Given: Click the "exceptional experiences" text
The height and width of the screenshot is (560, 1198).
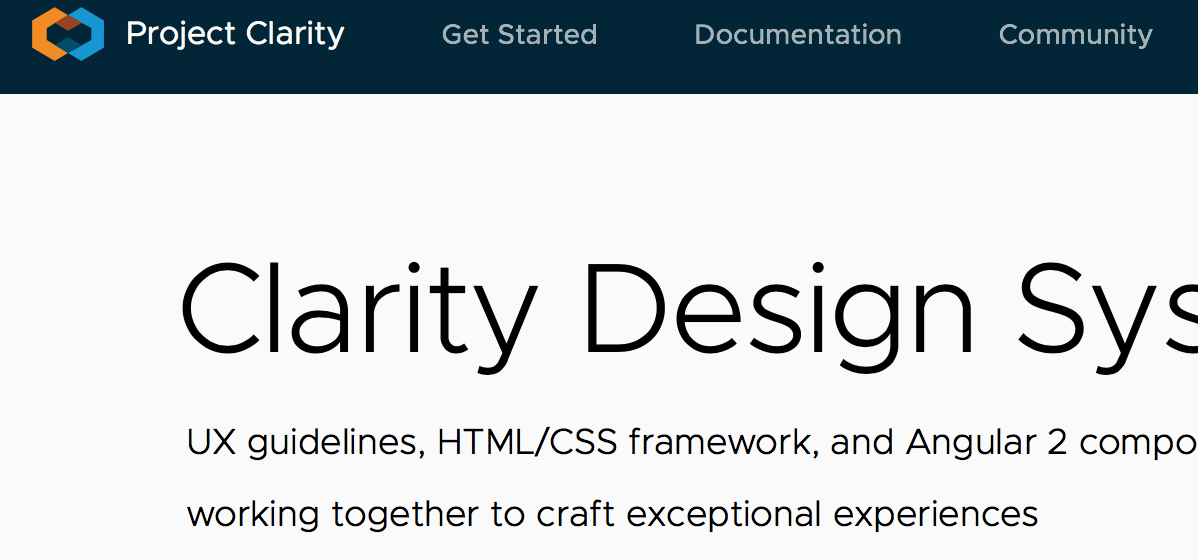Looking at the screenshot, I should pos(832,514).
